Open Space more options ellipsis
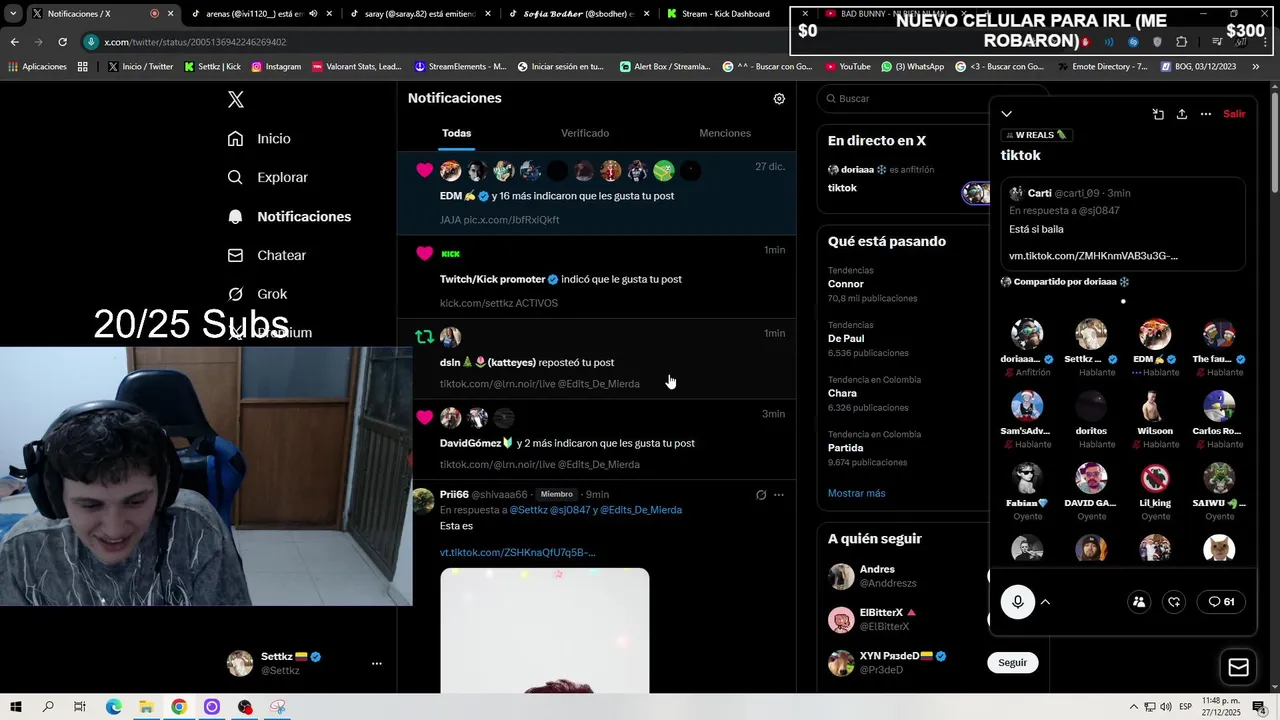The width and height of the screenshot is (1280, 720). tap(1206, 114)
